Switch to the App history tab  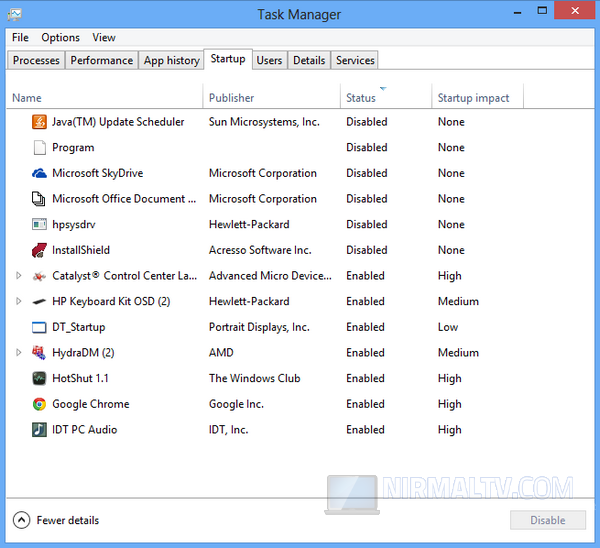[x=171, y=60]
